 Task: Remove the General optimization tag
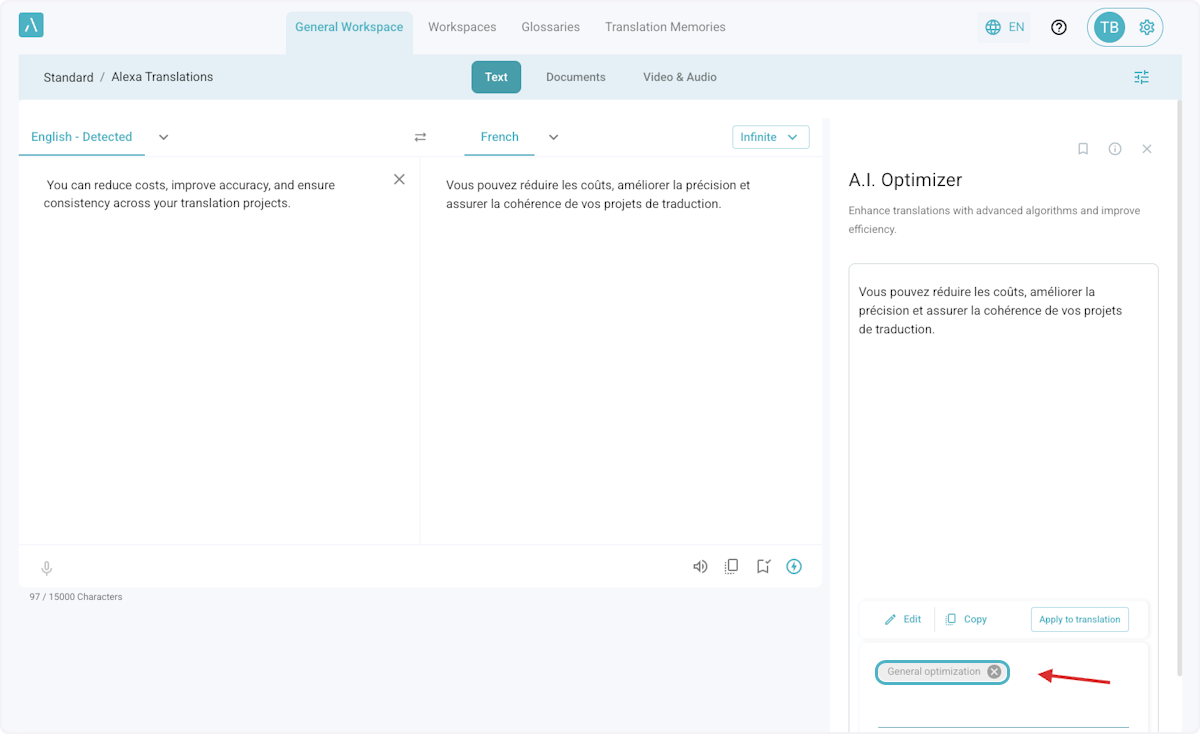pos(994,672)
